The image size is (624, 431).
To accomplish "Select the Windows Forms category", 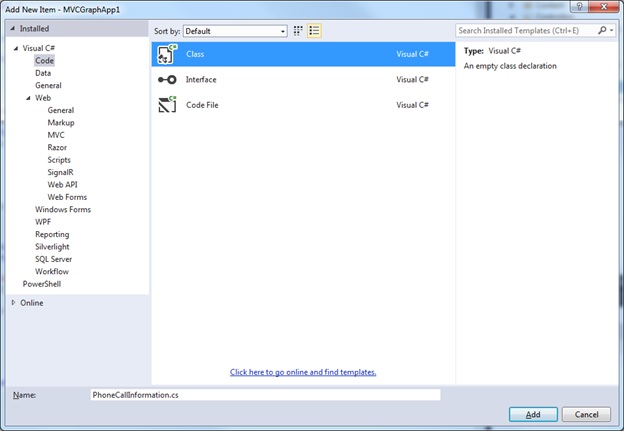I will pos(63,209).
